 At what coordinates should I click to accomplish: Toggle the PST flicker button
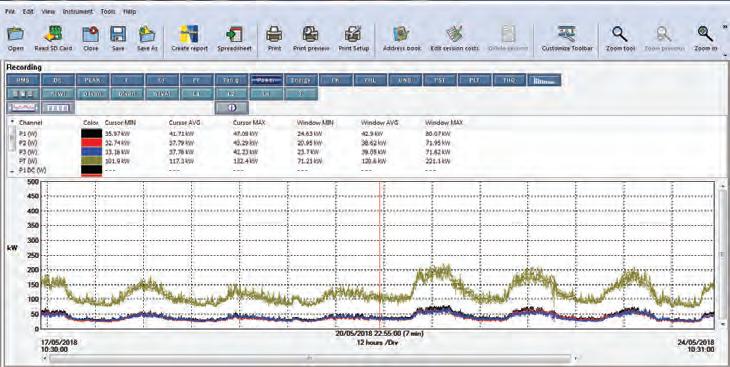coord(440,80)
